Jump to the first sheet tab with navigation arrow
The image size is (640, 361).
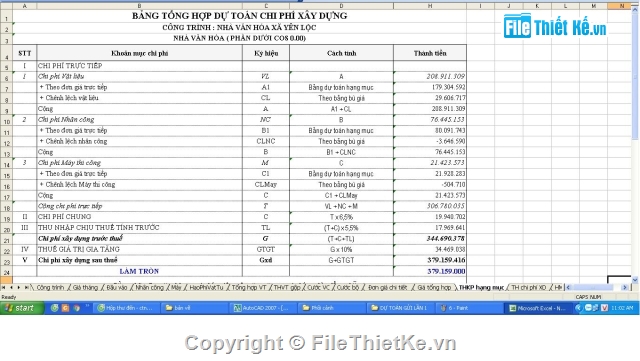[4, 287]
